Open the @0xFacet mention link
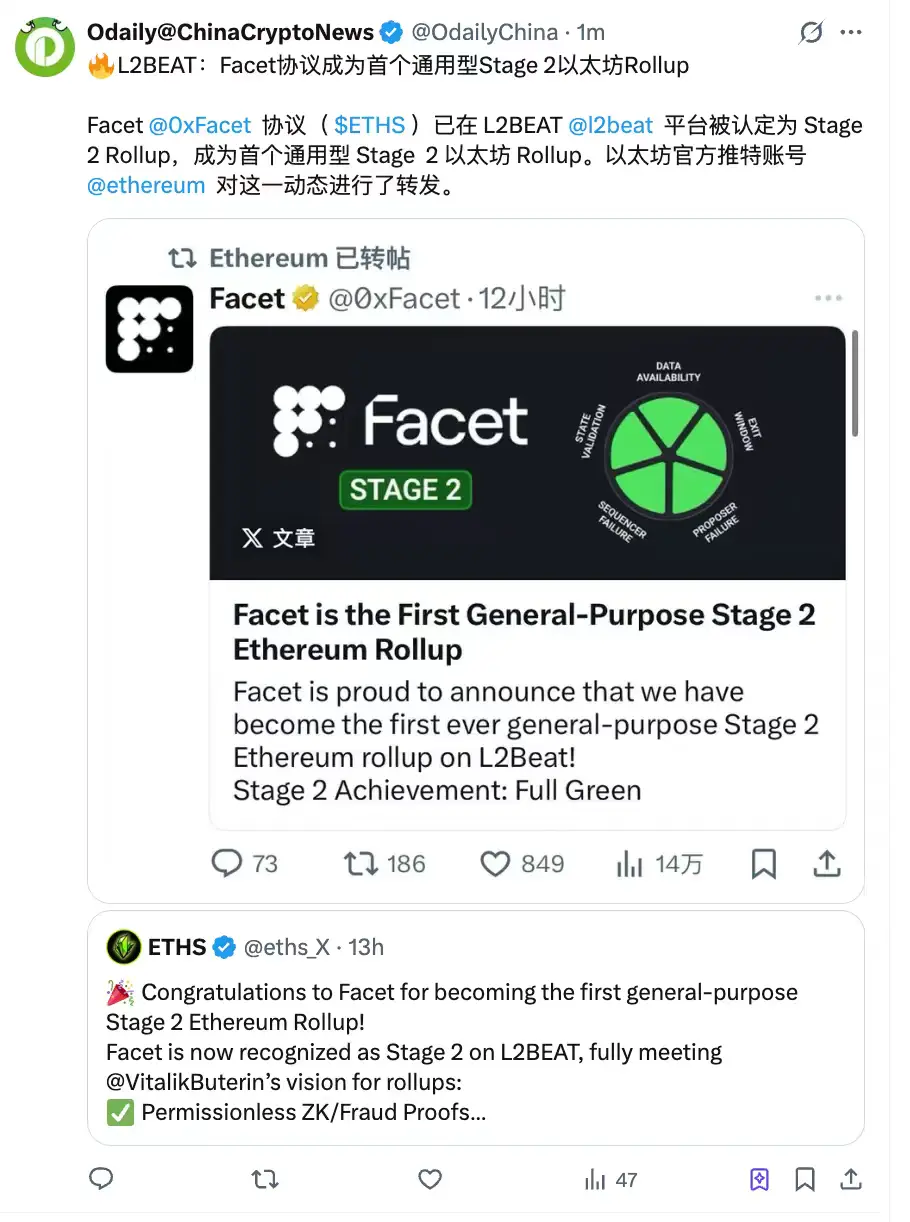Viewport: 910px width, 1222px height. 200,125
